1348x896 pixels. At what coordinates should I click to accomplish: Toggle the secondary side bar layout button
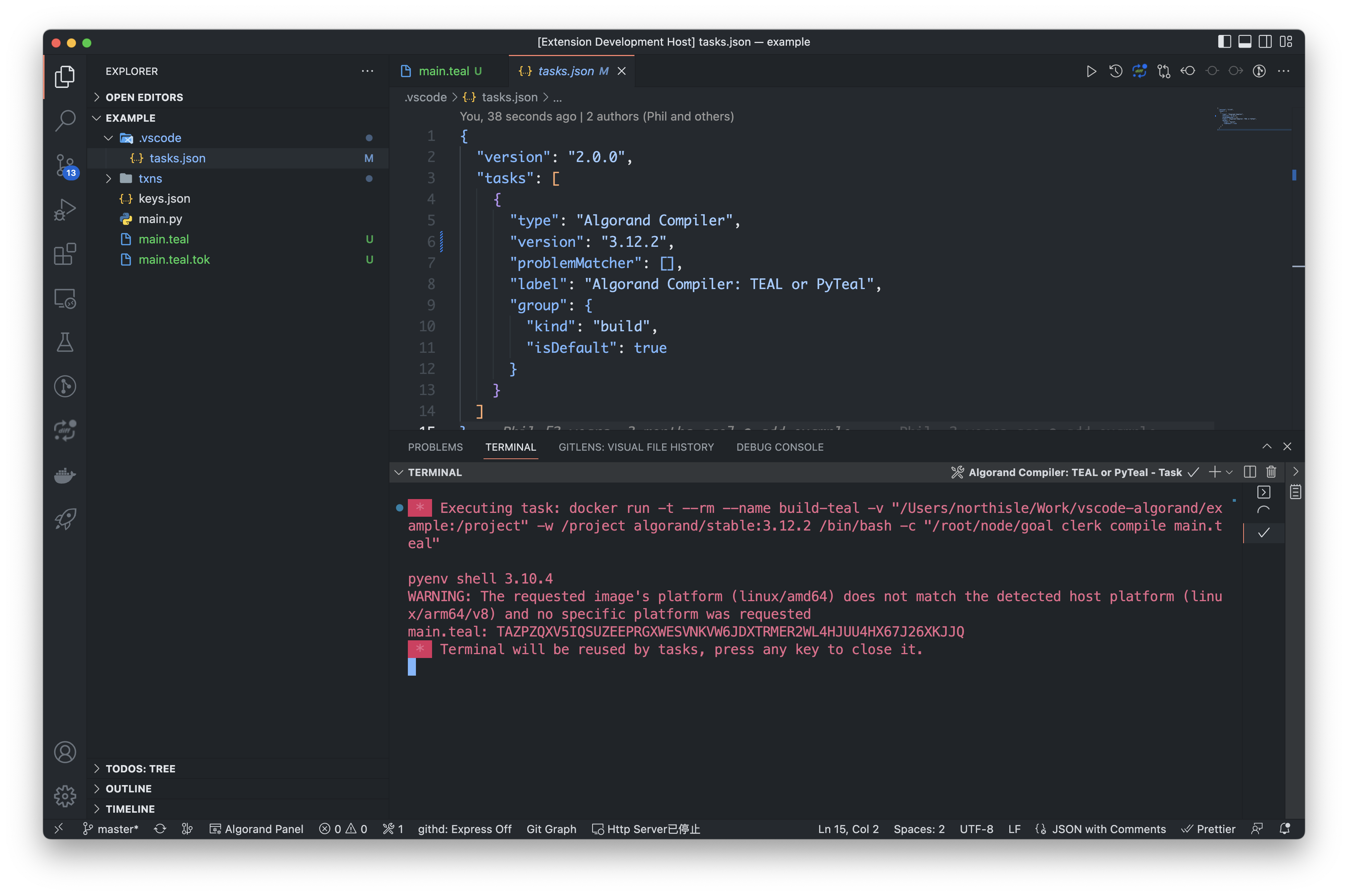click(x=1265, y=42)
